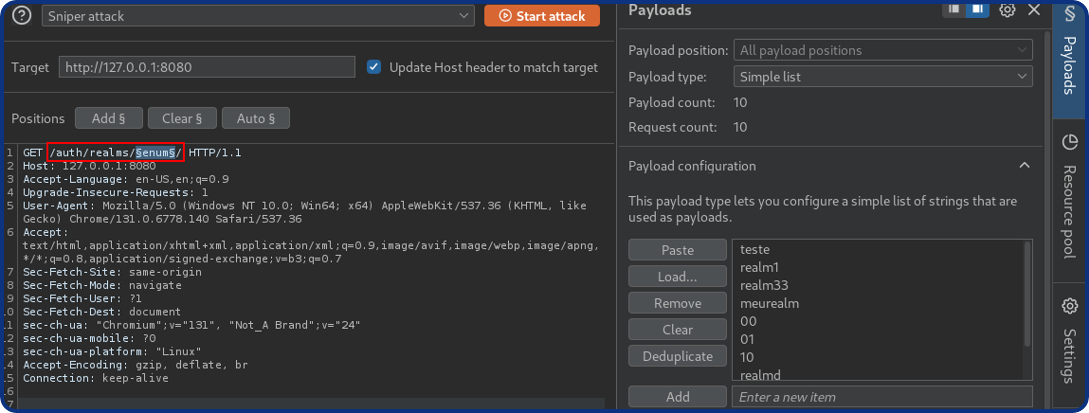
Task: Select the realm33 payload list entry
Action: pos(763,285)
